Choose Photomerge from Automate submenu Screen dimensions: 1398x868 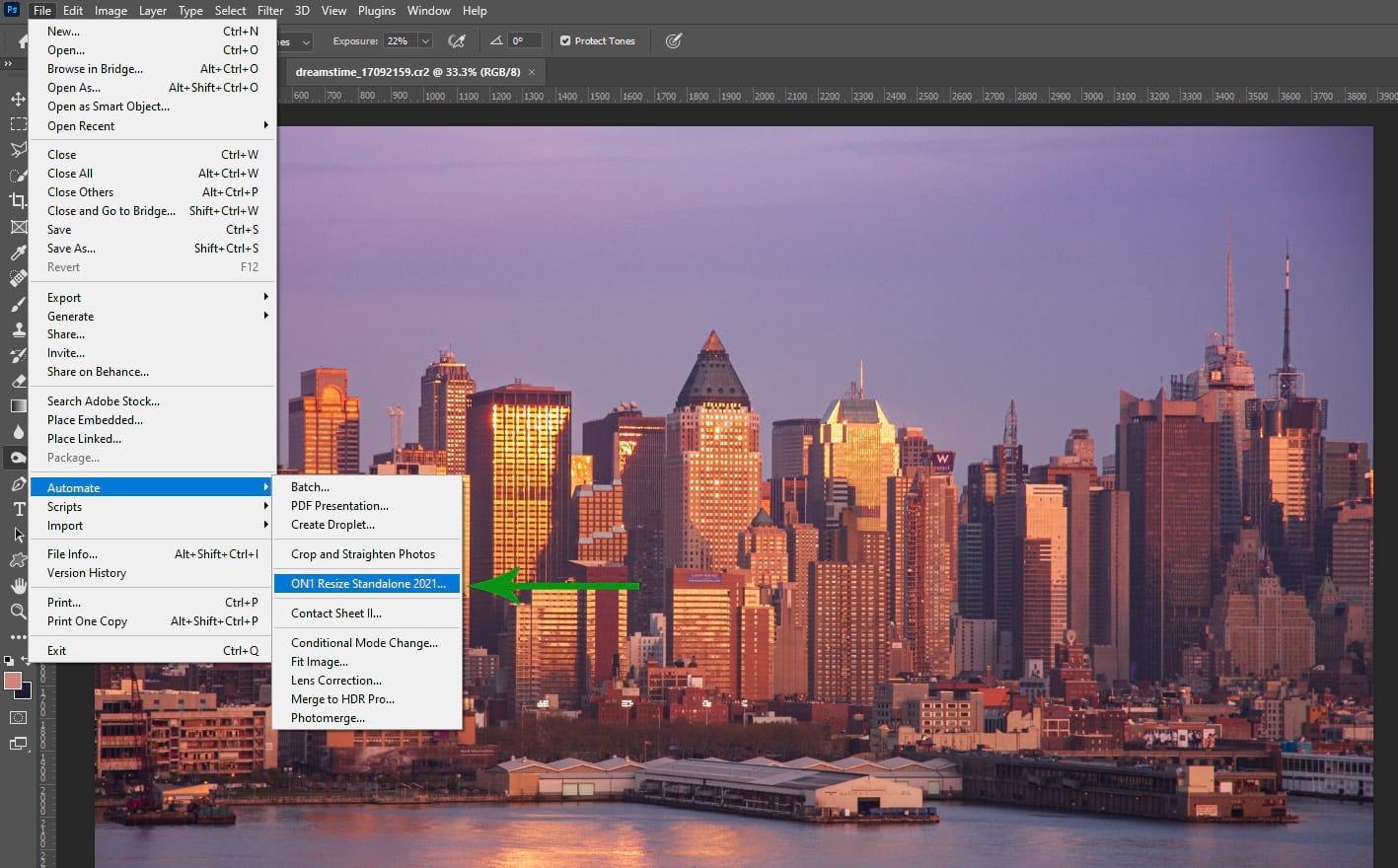click(x=367, y=717)
